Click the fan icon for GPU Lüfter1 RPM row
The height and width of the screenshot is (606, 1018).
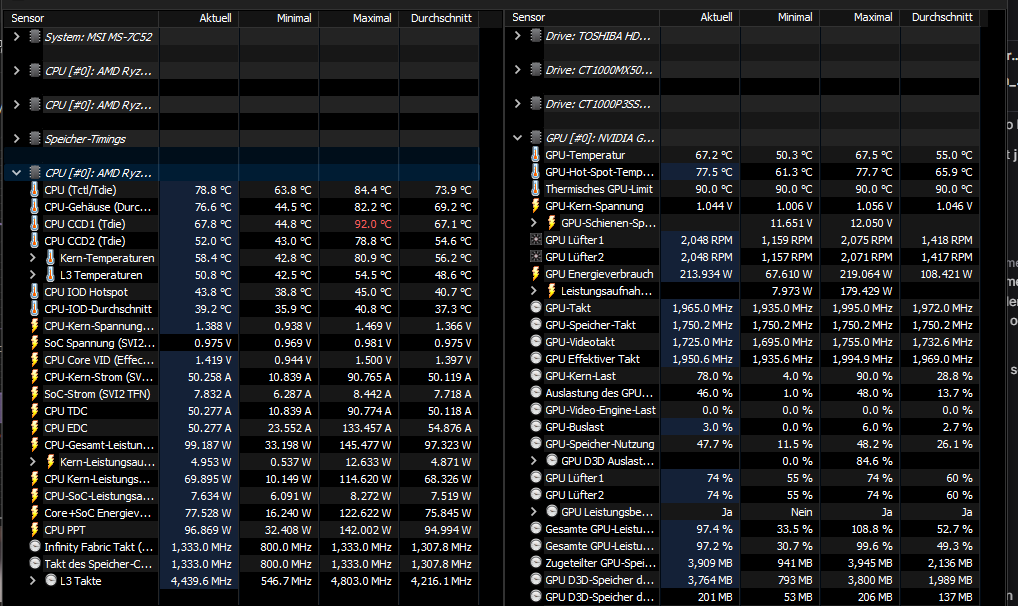click(536, 240)
